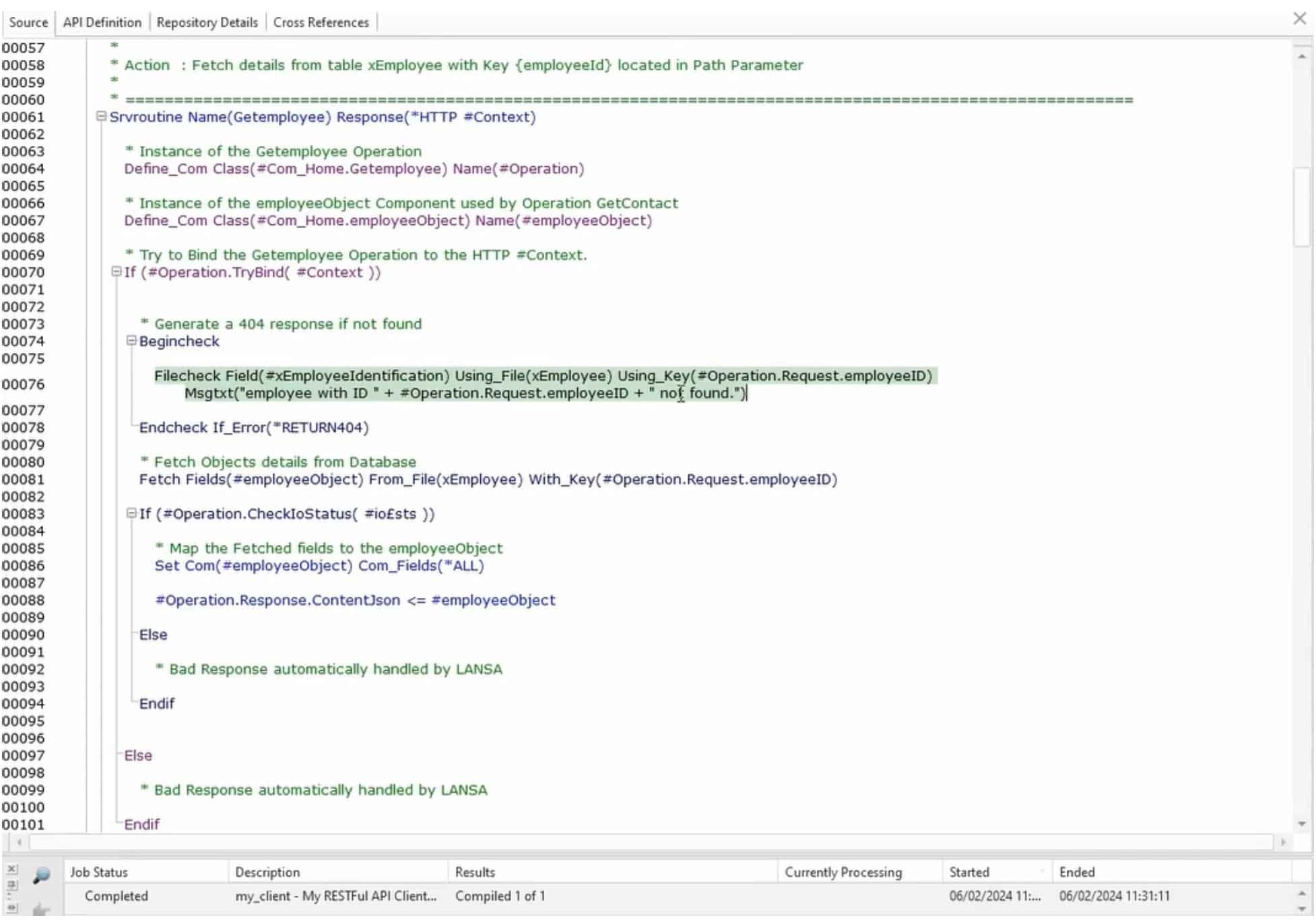
Task: Click the gray pointer icon below the magnifier
Action: tap(42, 909)
